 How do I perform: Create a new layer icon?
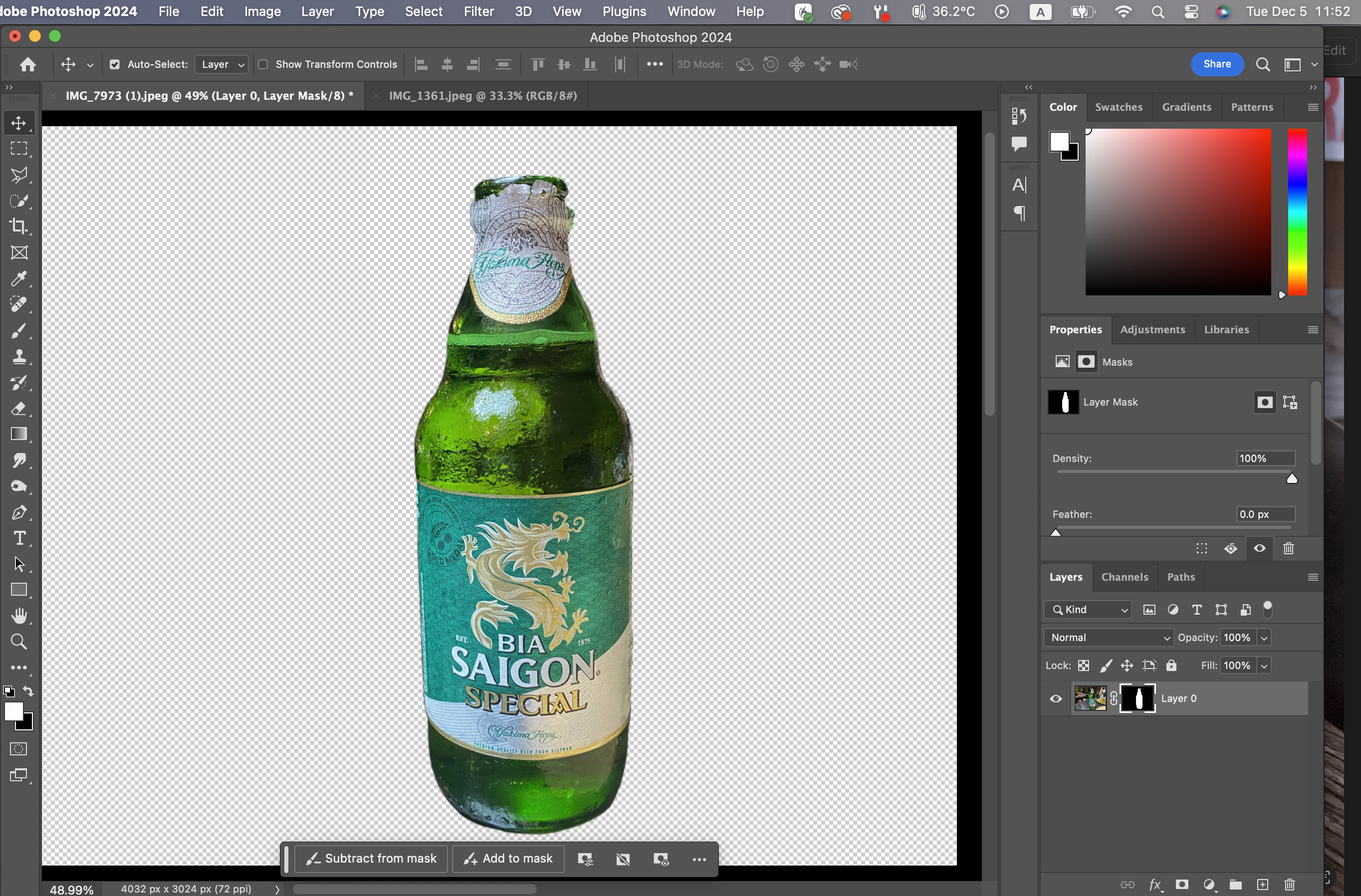coord(1262,885)
